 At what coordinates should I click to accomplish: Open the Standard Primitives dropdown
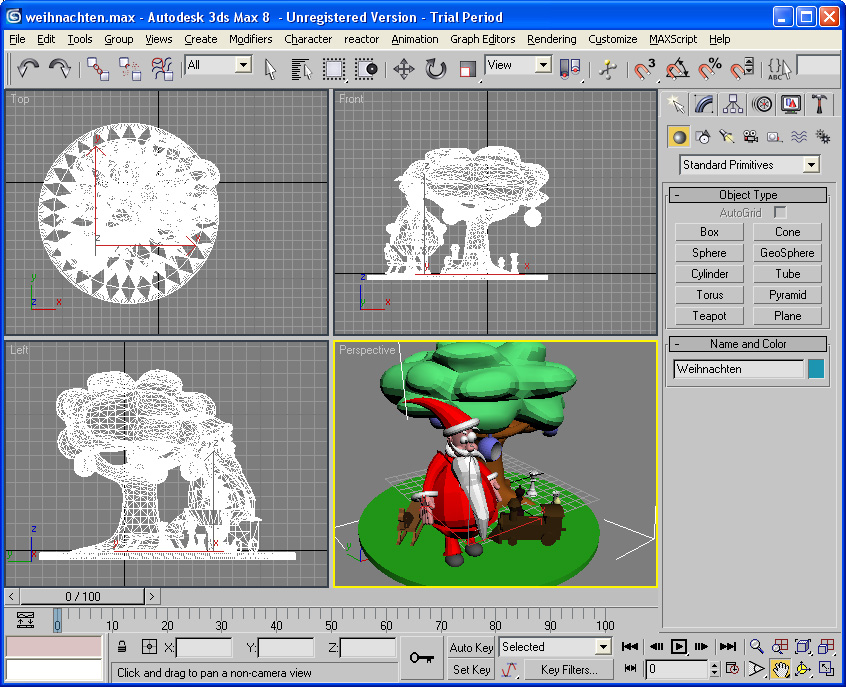coord(810,165)
